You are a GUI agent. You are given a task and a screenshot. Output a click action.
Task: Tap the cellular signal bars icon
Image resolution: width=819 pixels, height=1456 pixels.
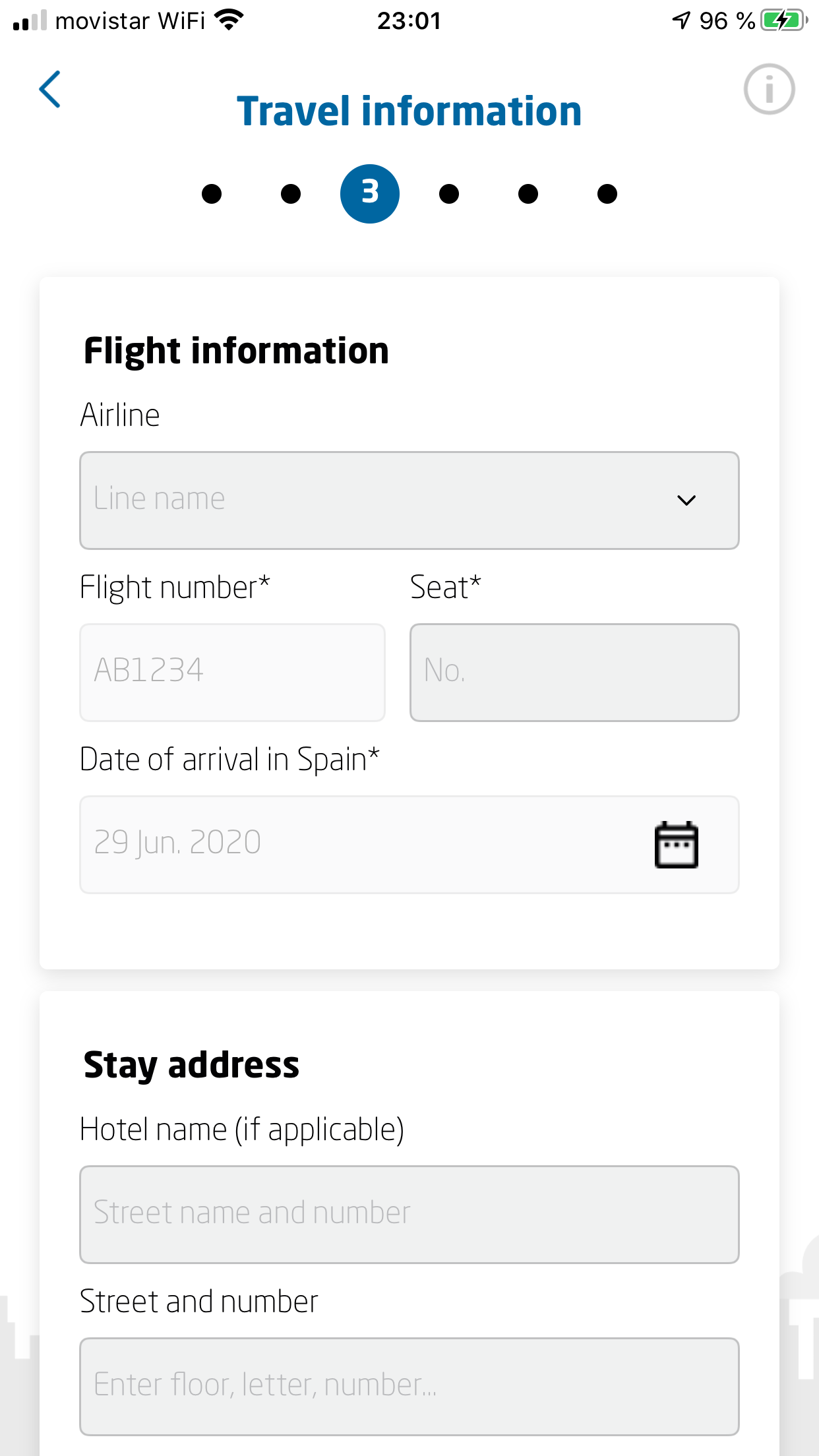(30, 20)
